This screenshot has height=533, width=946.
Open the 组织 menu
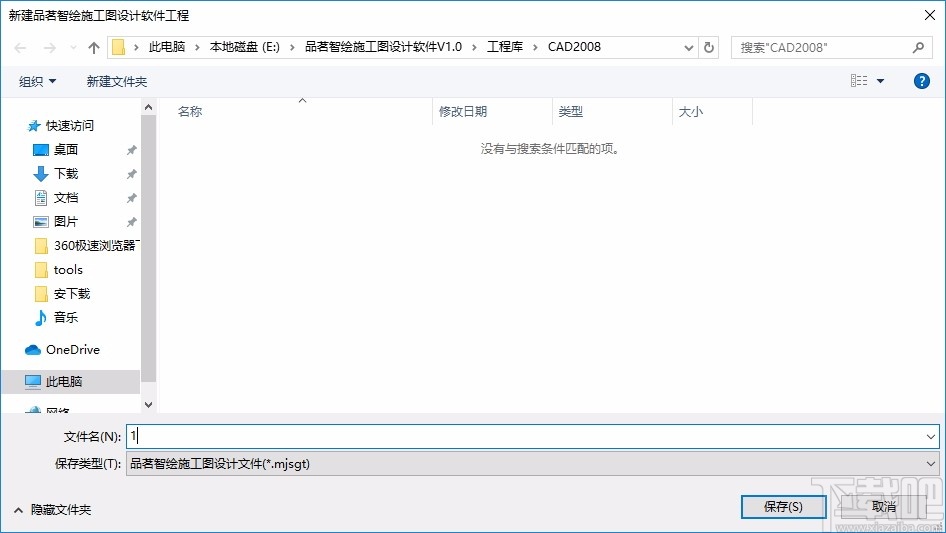(37, 81)
